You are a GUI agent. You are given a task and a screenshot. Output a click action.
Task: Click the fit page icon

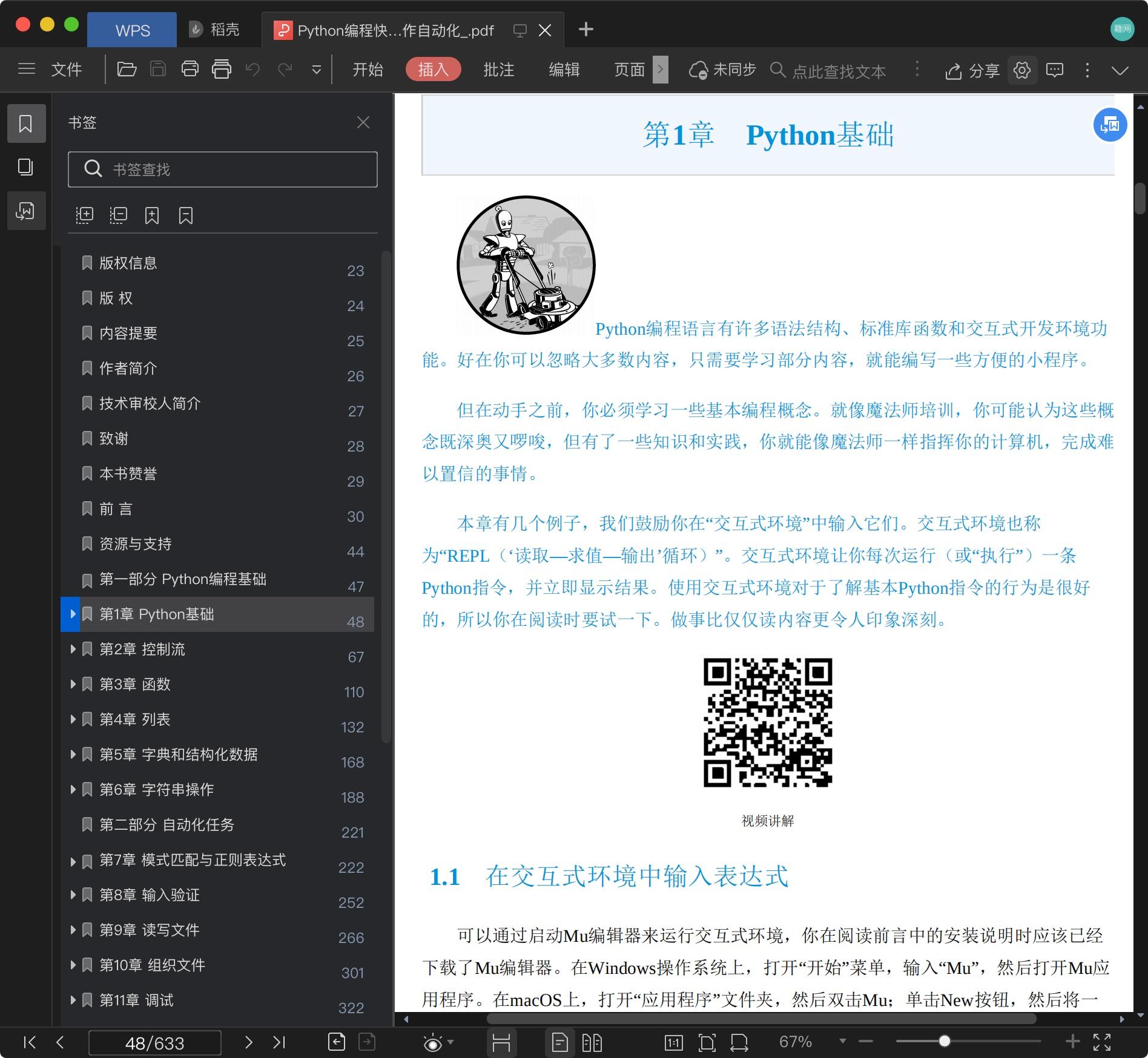(x=707, y=1042)
